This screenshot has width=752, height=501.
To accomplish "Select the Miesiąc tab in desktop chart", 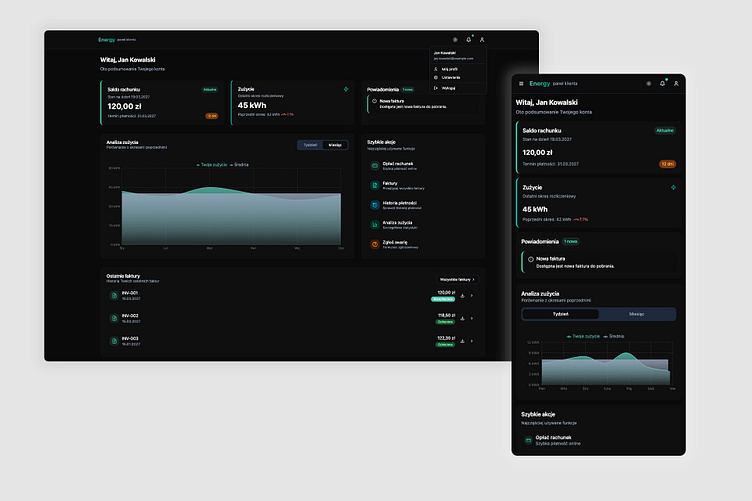I will tap(335, 145).
